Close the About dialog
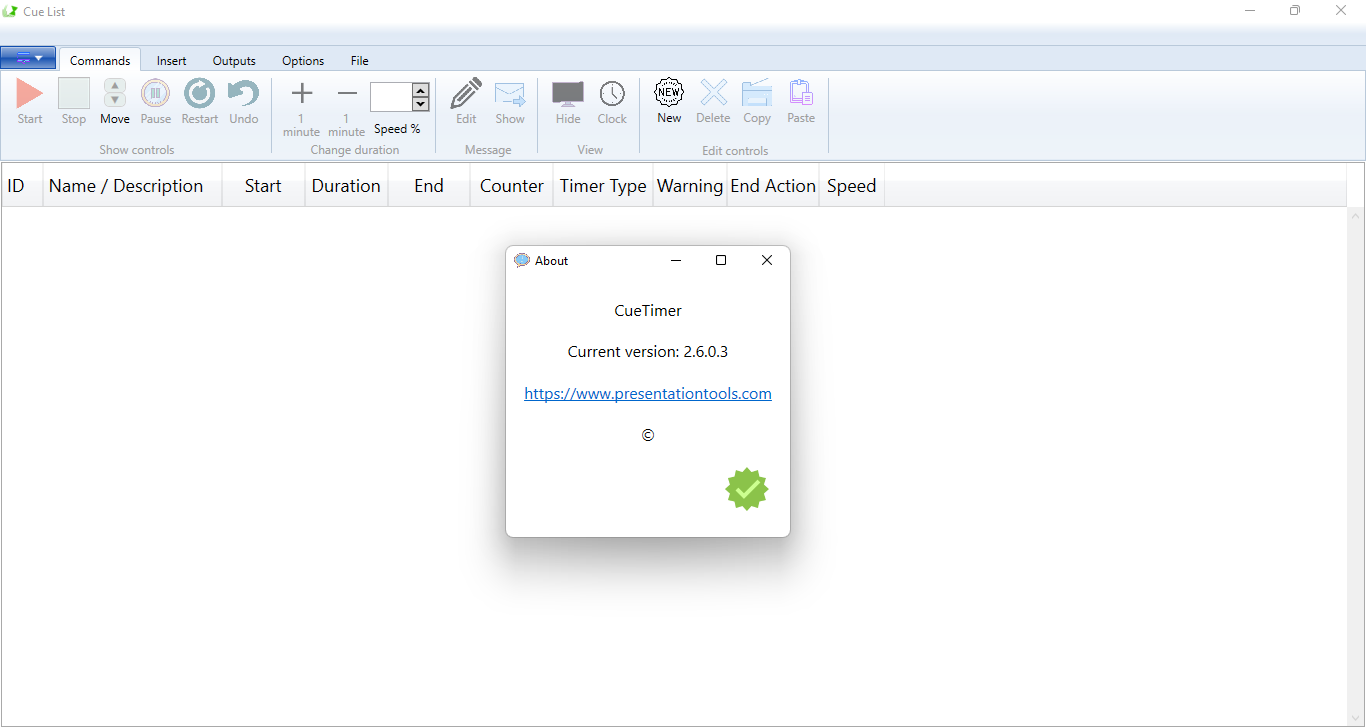1366x728 pixels. pos(767,260)
